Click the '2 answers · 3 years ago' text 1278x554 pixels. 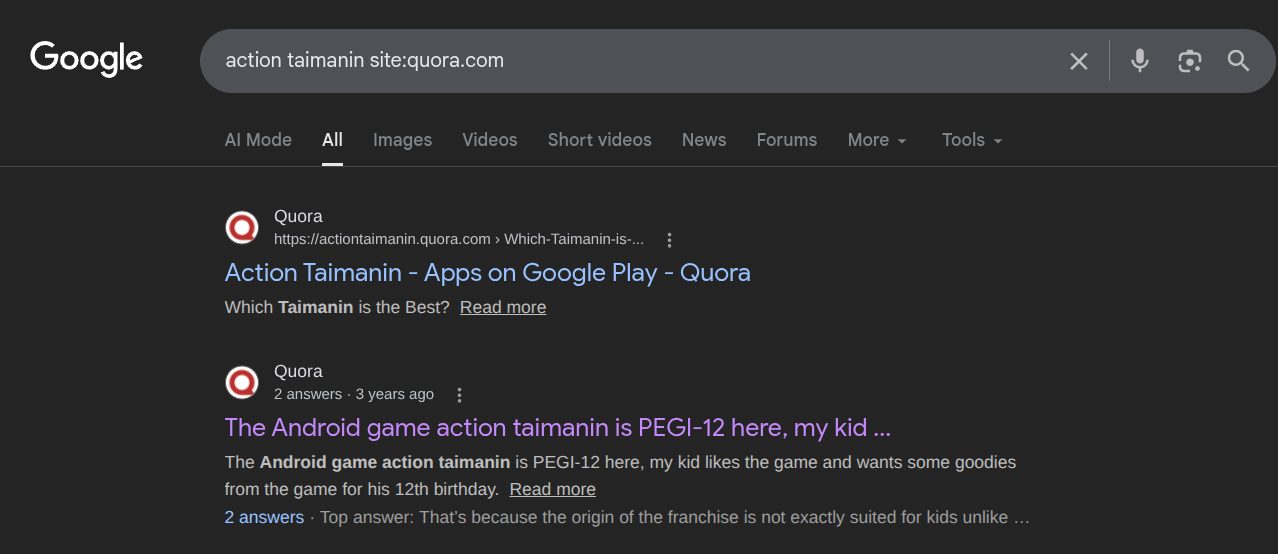[354, 394]
